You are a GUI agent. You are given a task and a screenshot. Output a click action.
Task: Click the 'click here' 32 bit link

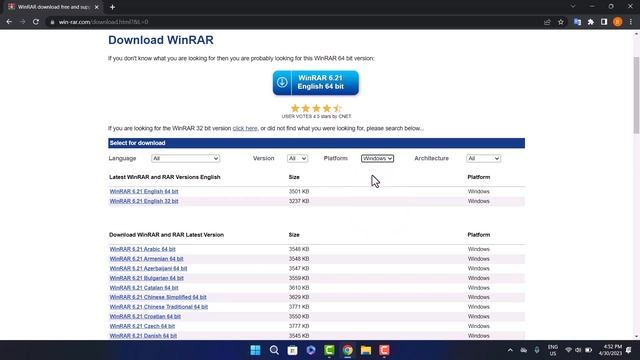pos(245,128)
